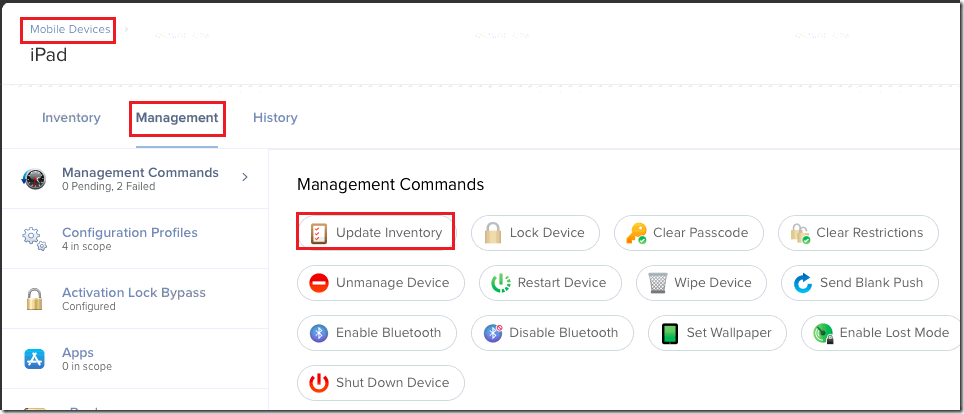
Task: Click the Set Wallpaper button
Action: coord(717,333)
